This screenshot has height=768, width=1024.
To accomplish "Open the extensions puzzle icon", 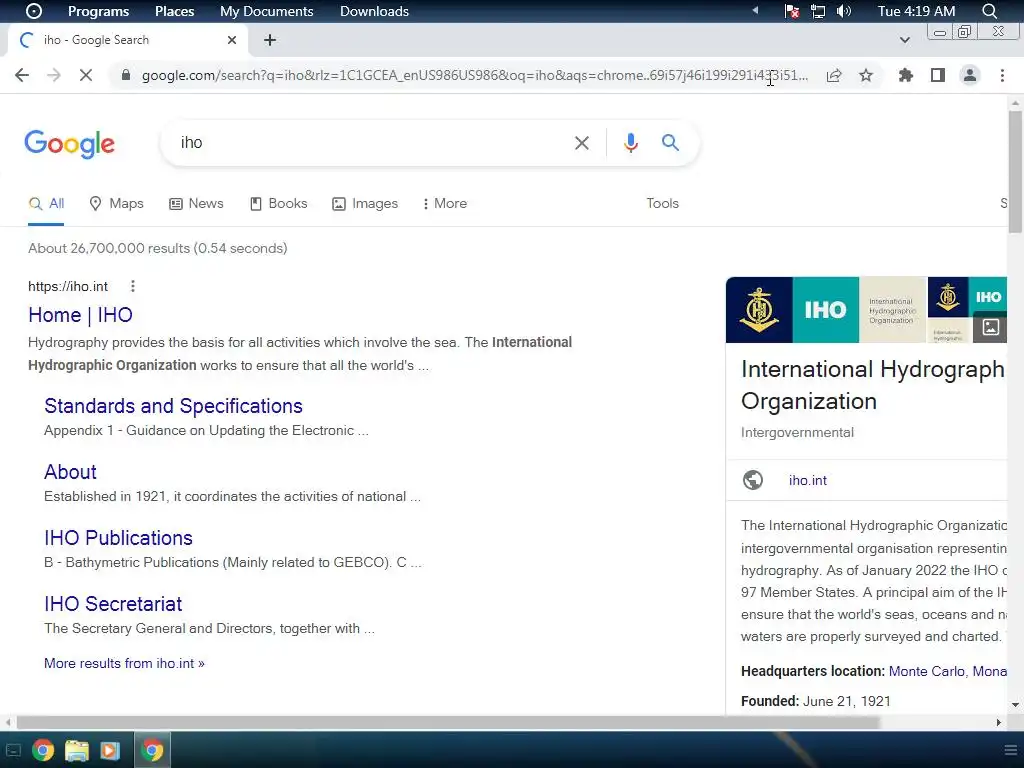I will [x=906, y=75].
